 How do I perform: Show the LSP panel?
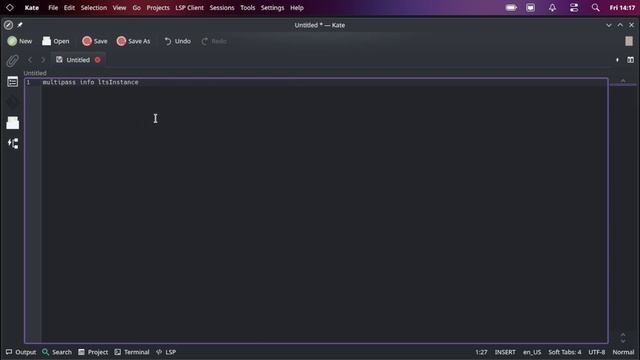coord(166,352)
